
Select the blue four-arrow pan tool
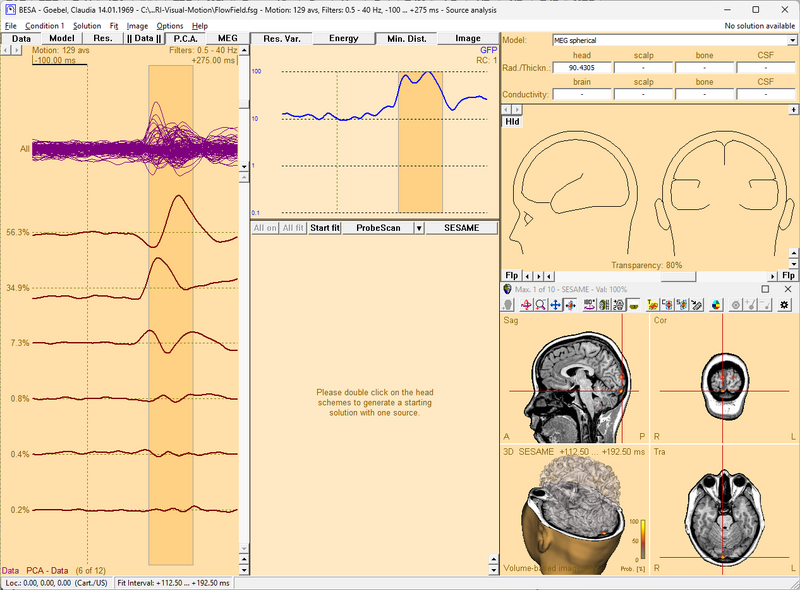554,304
